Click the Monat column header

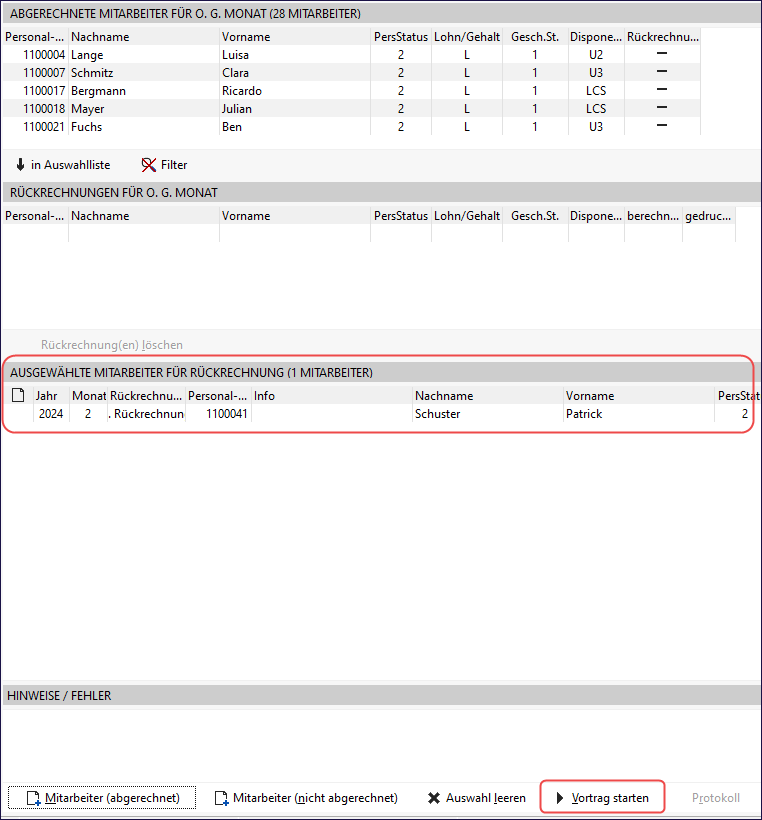88,395
